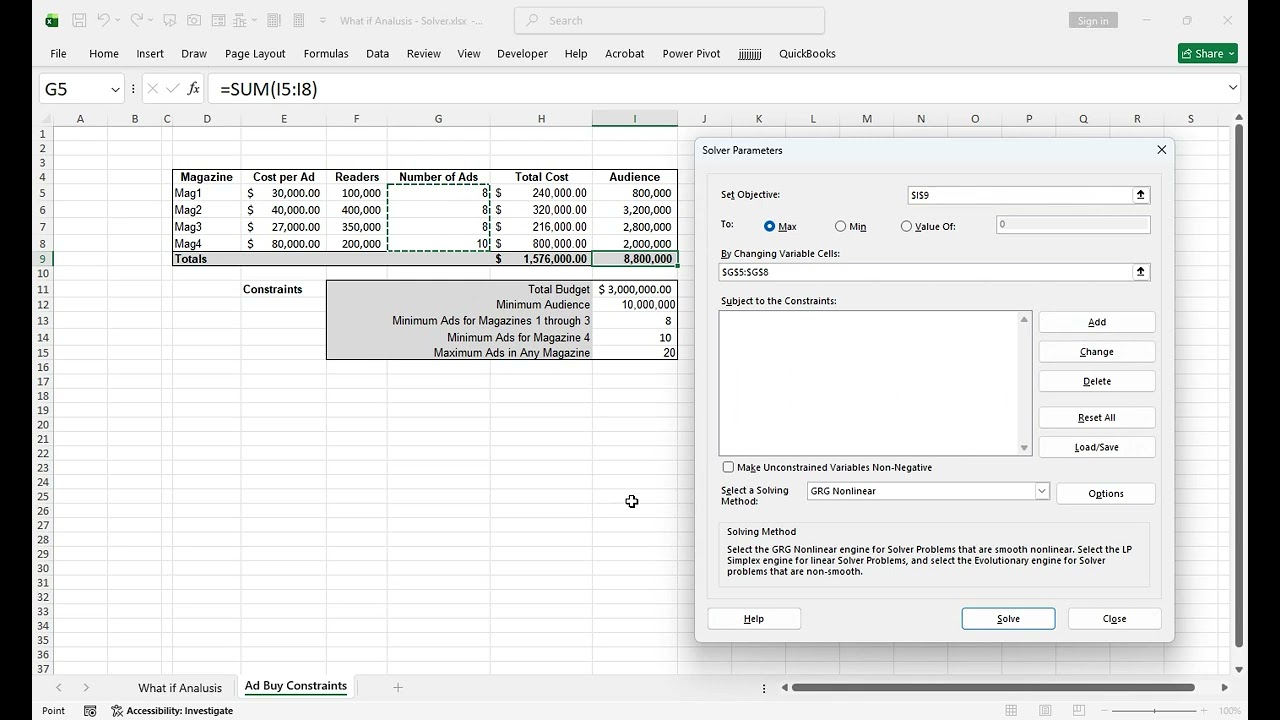1280x720 pixels.
Task: Switch to Page Break Preview icon
Action: pyautogui.click(x=1079, y=711)
